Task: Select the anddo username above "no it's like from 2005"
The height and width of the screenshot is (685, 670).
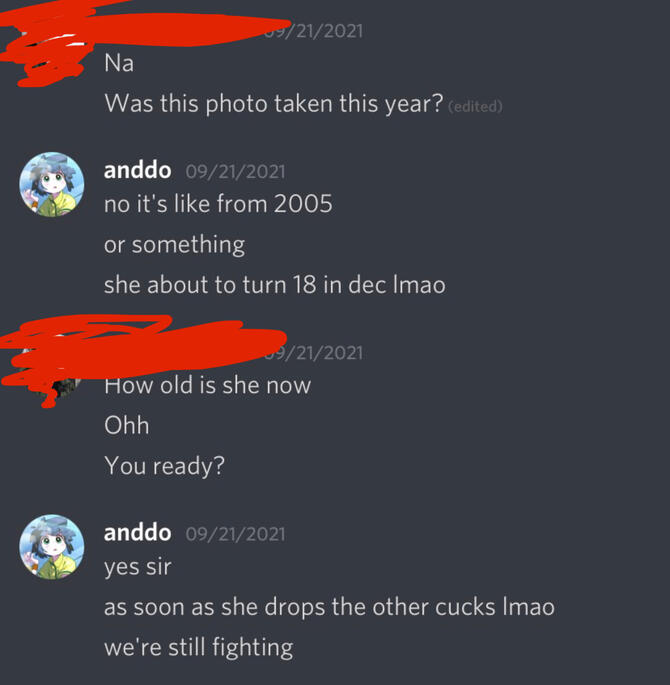Action: pyautogui.click(x=138, y=170)
